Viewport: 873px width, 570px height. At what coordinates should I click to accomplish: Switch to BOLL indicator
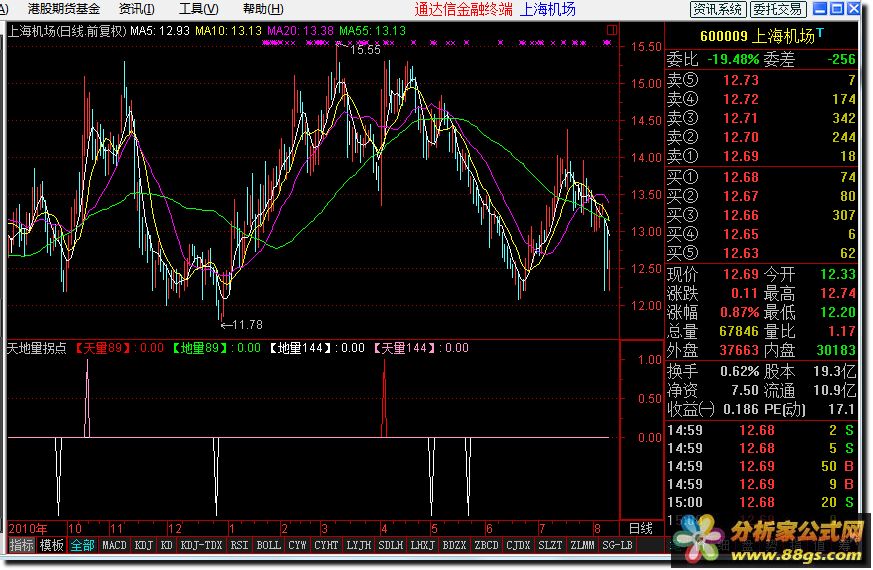coord(268,545)
